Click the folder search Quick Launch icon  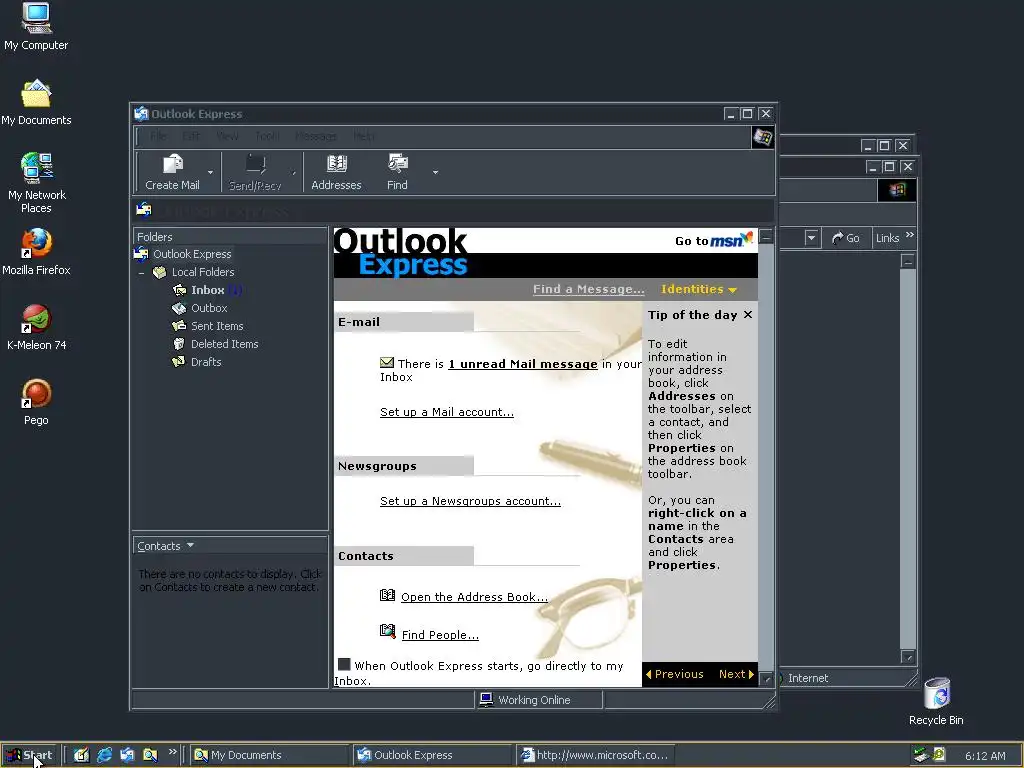(x=150, y=755)
